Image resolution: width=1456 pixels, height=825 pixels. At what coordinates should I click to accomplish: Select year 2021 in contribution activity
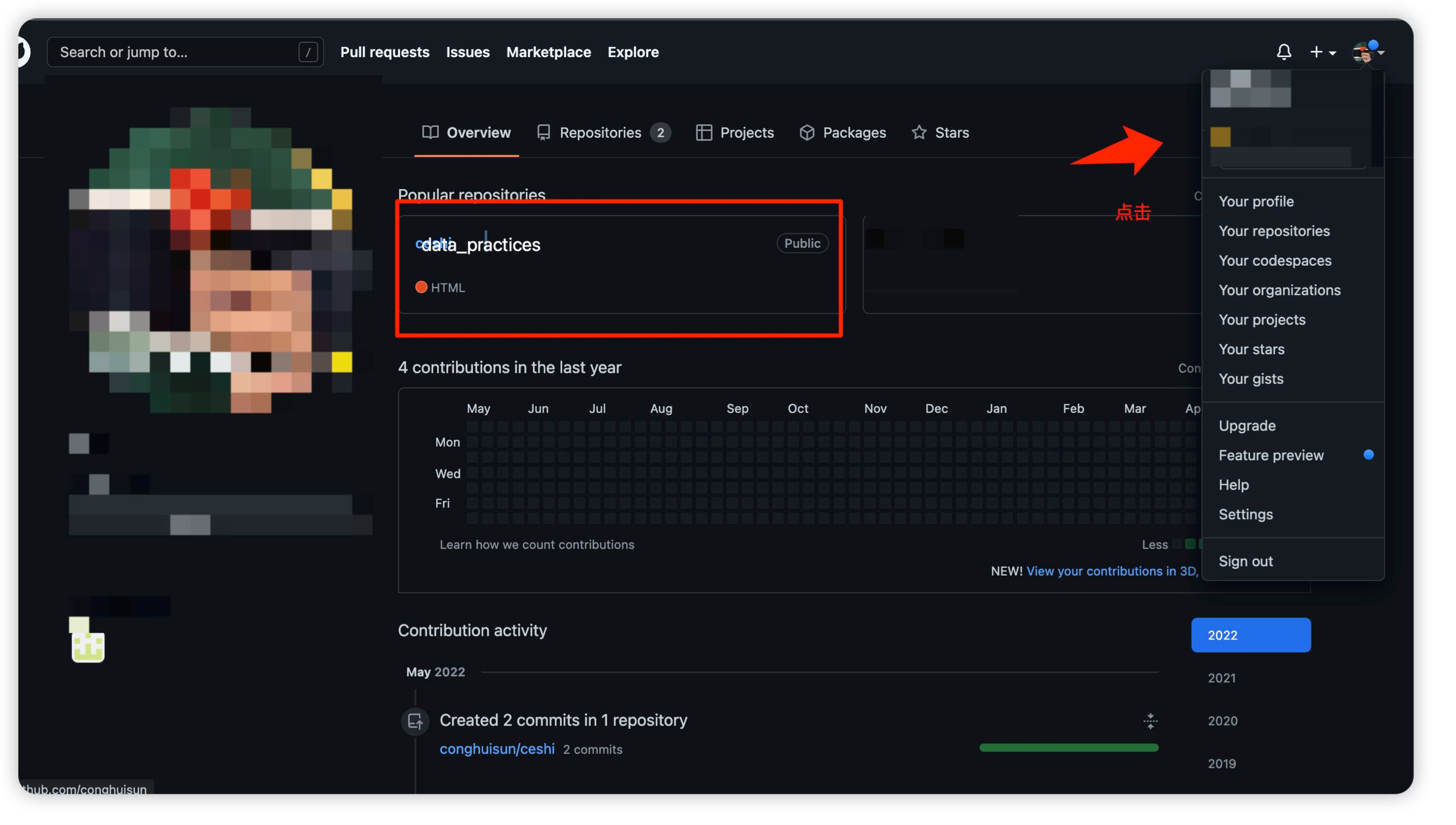click(1221, 678)
